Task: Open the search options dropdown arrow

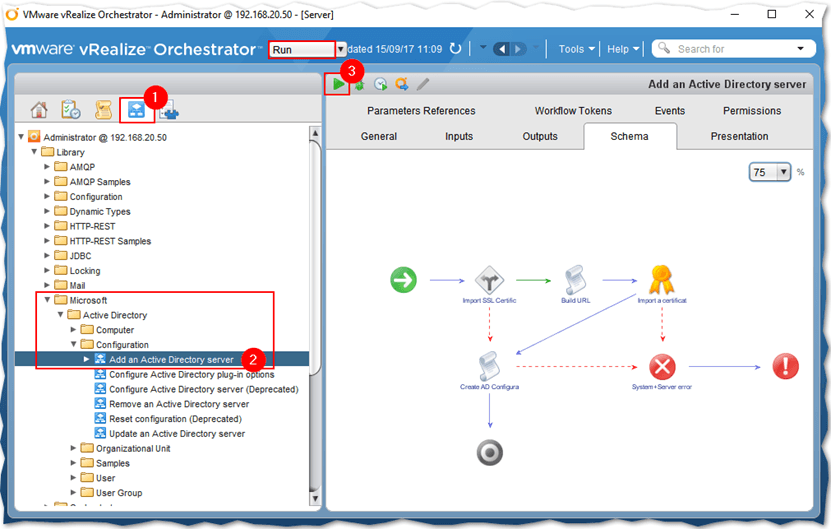Action: [x=800, y=49]
